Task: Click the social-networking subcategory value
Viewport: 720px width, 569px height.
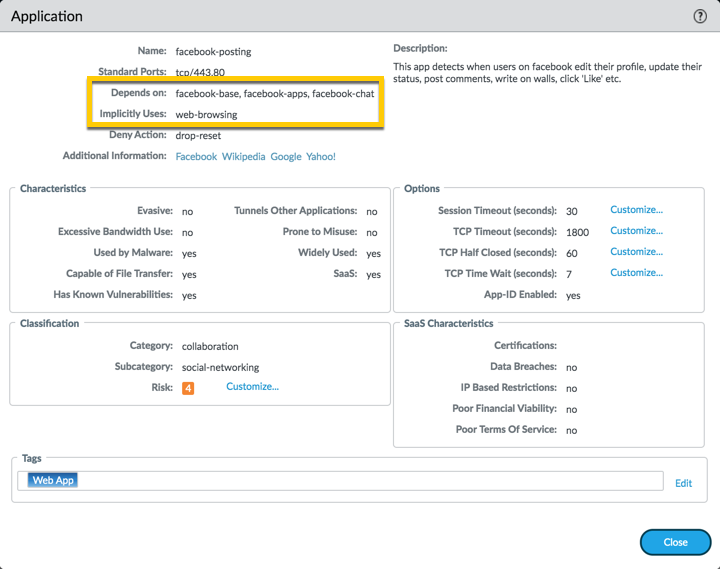Action: point(220,367)
